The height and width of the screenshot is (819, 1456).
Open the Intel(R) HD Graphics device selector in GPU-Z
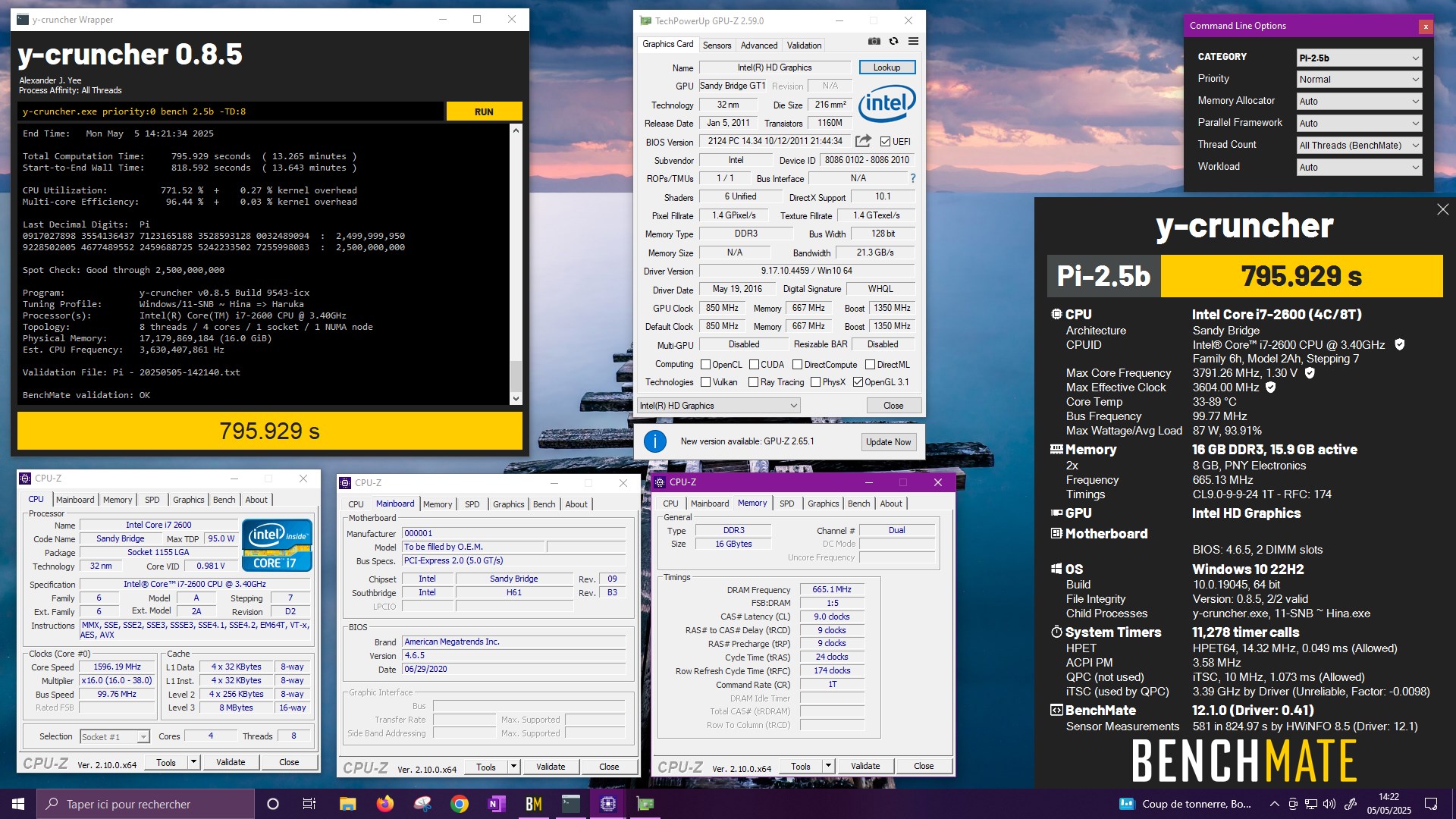pos(718,406)
